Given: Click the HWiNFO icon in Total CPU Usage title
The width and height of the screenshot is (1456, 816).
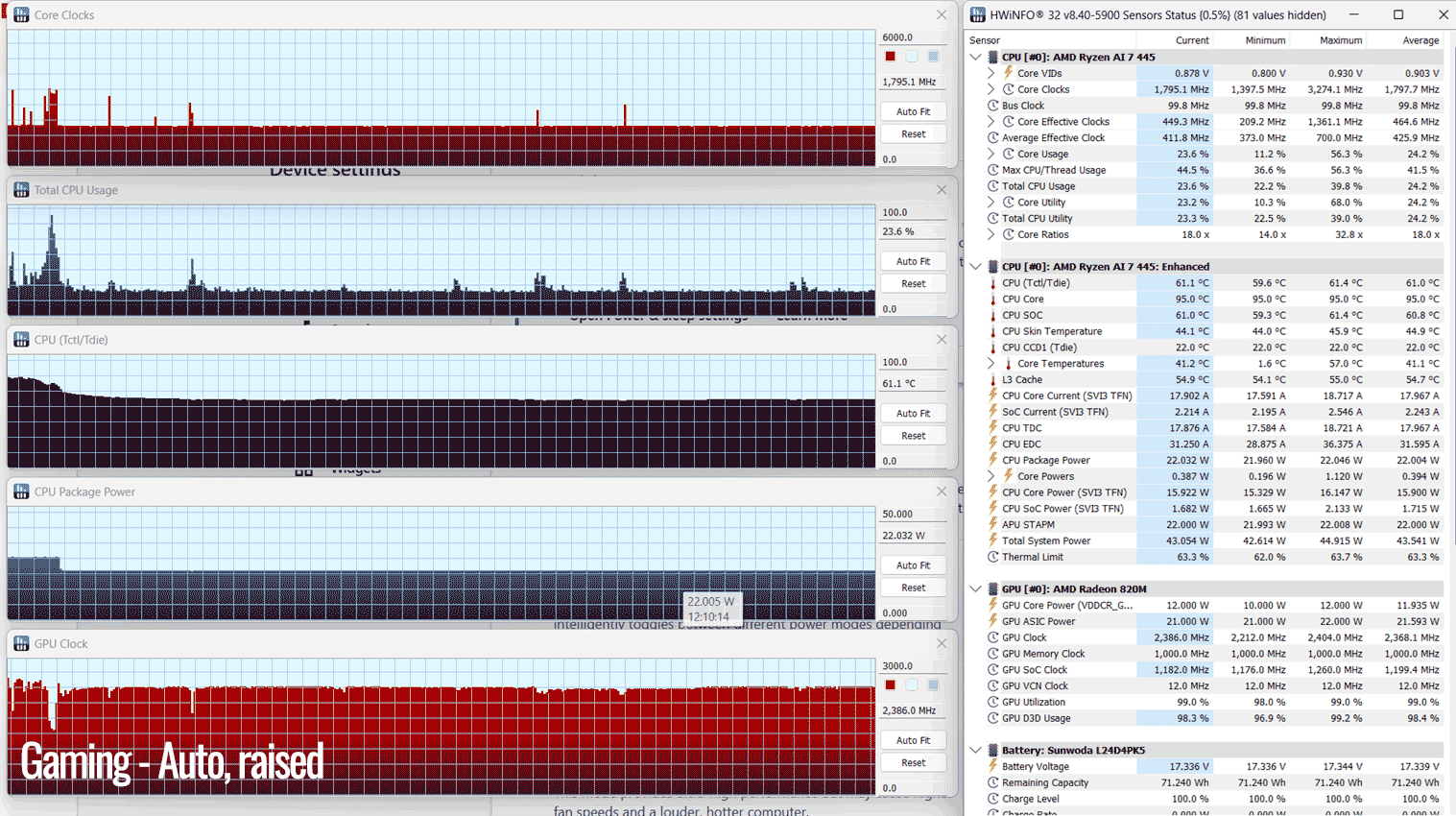Looking at the screenshot, I should point(21,190).
